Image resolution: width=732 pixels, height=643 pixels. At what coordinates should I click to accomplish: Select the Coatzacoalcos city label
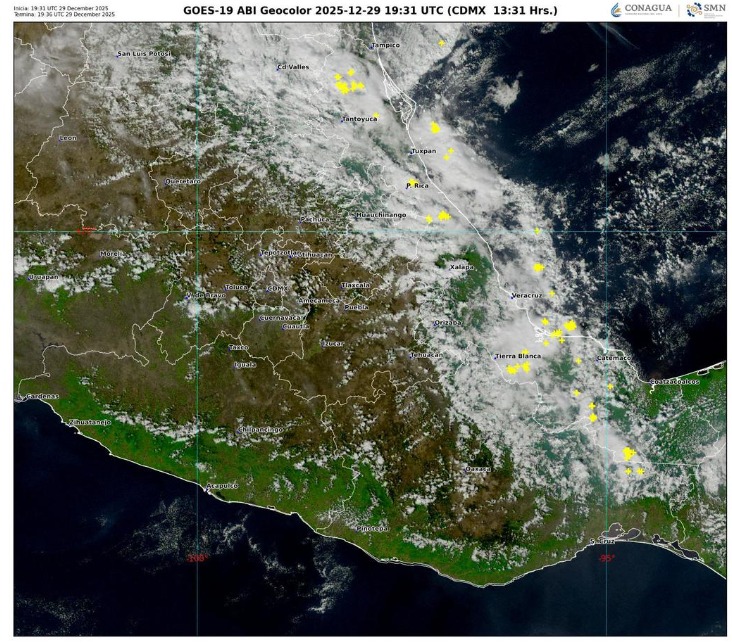click(675, 381)
